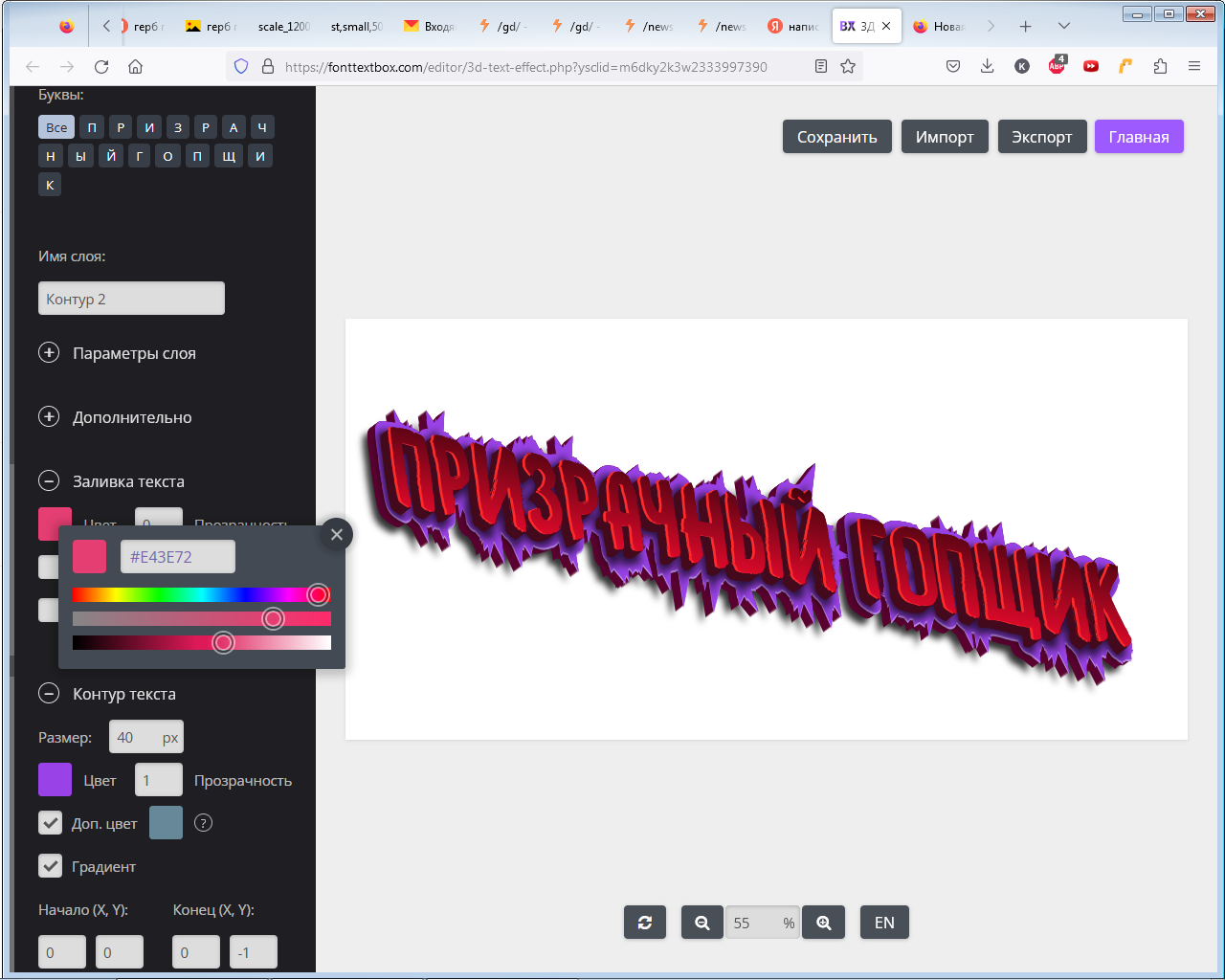Expand the Дополнительно section

(x=49, y=417)
